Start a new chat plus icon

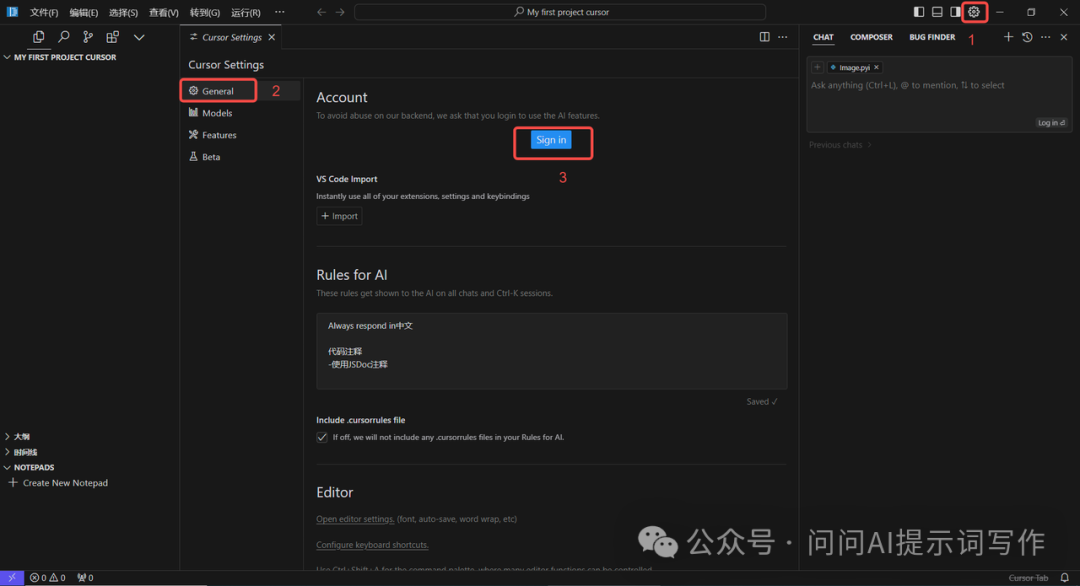click(1008, 36)
